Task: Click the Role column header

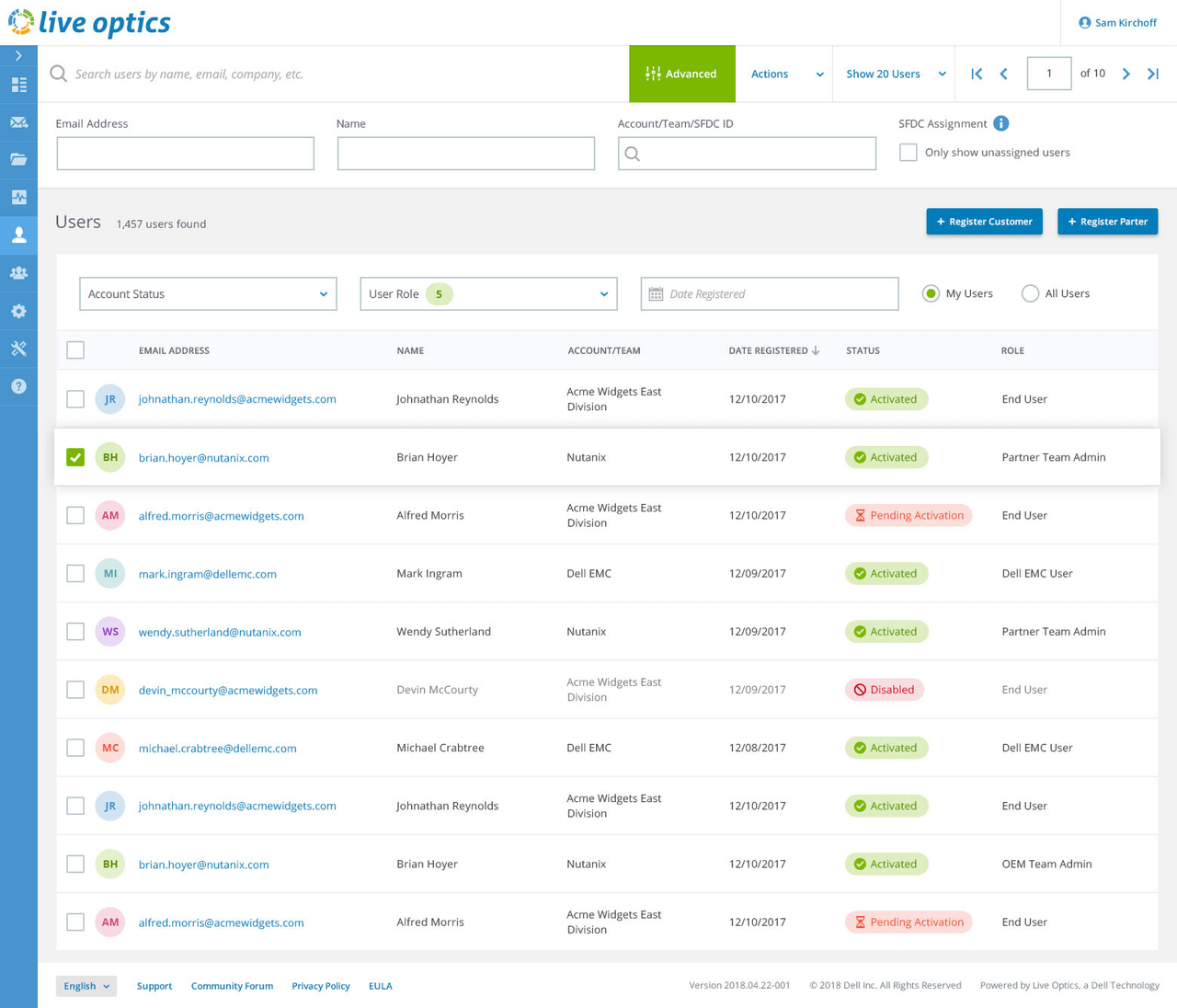Action: (1012, 350)
